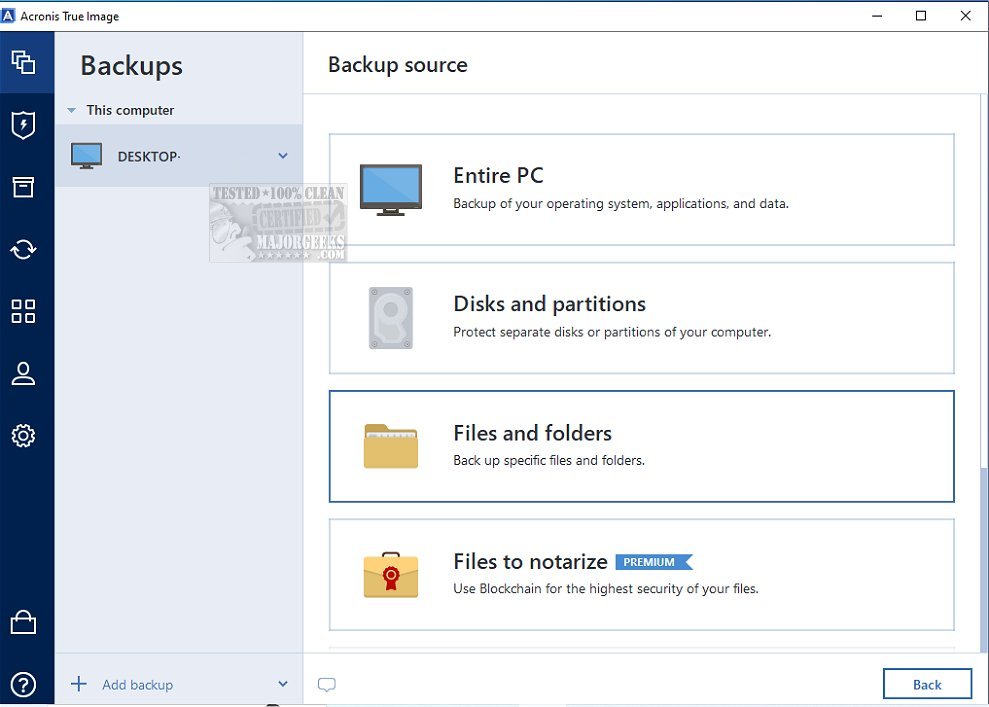This screenshot has width=989, height=707.
Task: Open the Tools grid sidebar icon
Action: tap(23, 311)
